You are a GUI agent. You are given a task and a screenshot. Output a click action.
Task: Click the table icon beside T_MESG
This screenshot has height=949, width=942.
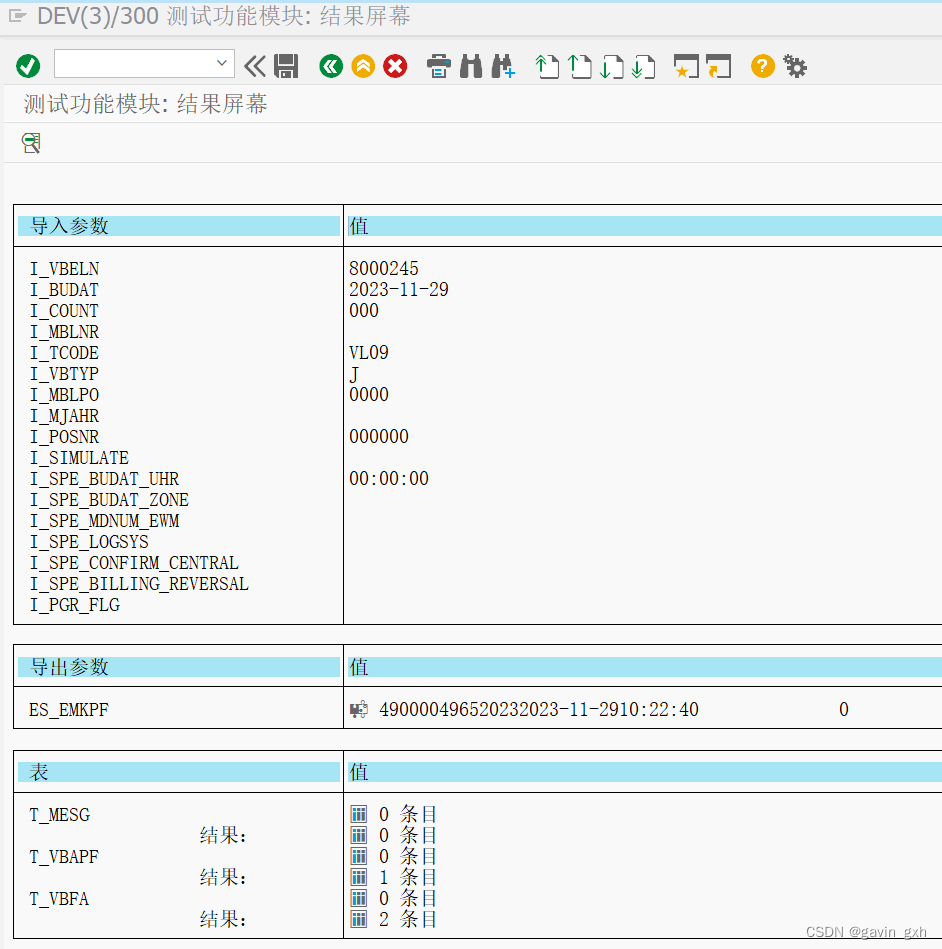(359, 814)
